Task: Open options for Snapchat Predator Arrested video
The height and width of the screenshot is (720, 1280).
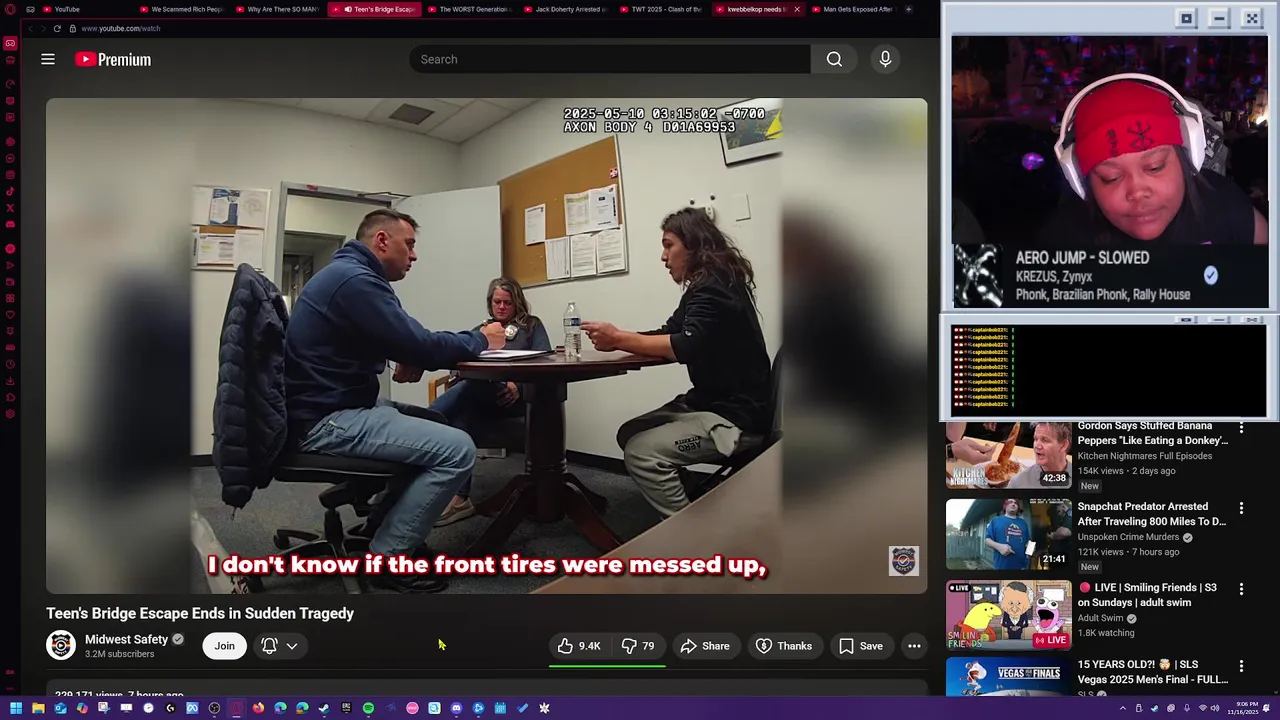Action: click(1241, 509)
